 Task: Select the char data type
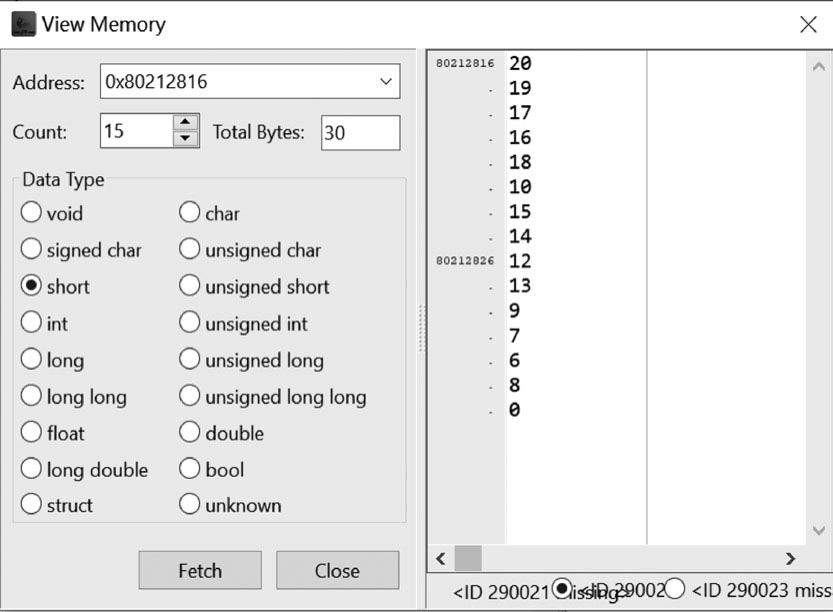click(189, 212)
